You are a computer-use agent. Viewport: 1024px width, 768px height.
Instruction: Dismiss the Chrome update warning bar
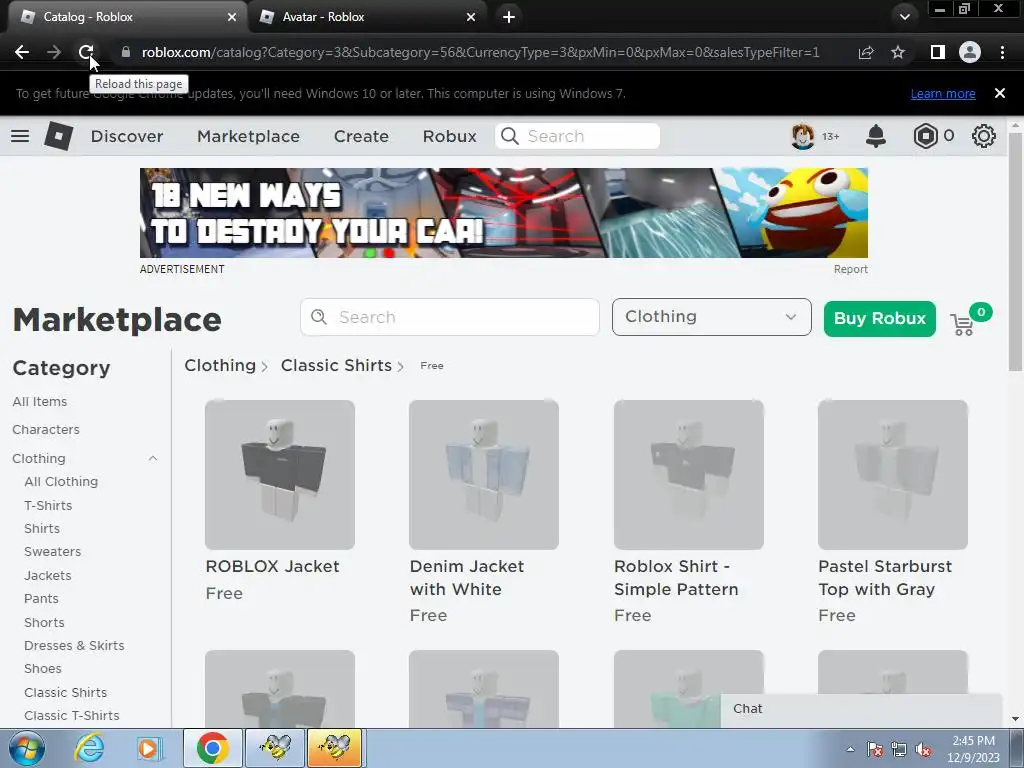click(x=999, y=93)
